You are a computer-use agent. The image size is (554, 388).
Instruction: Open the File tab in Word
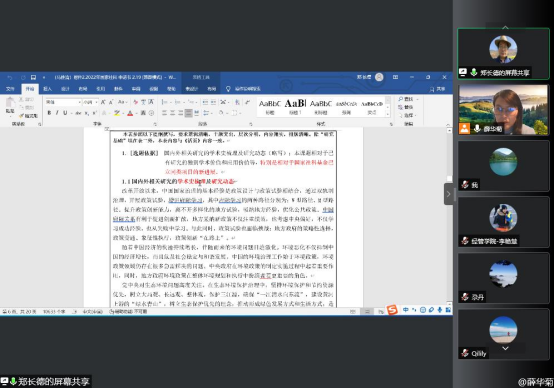[10, 89]
